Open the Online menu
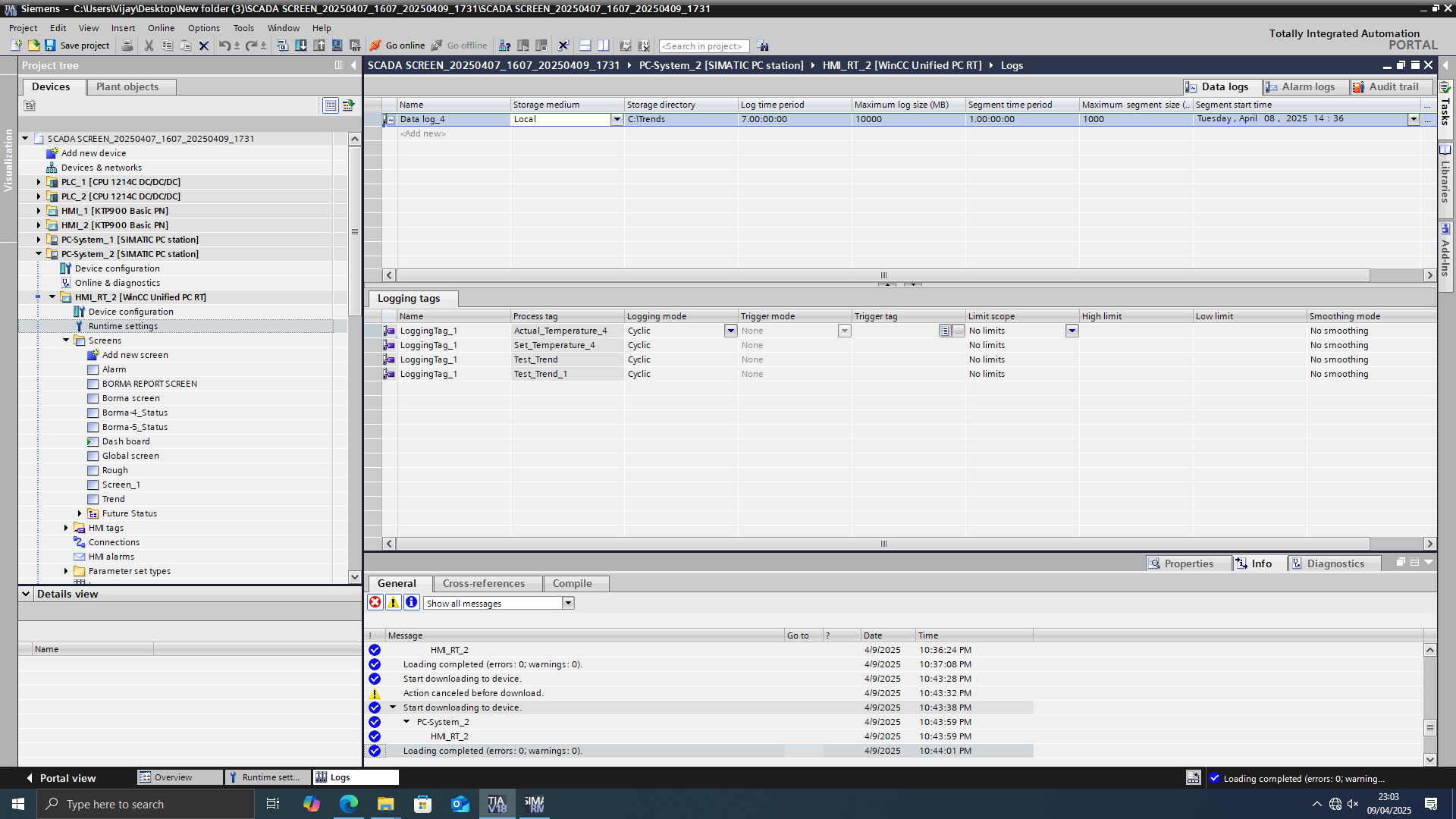The image size is (1456, 819). coord(161,28)
